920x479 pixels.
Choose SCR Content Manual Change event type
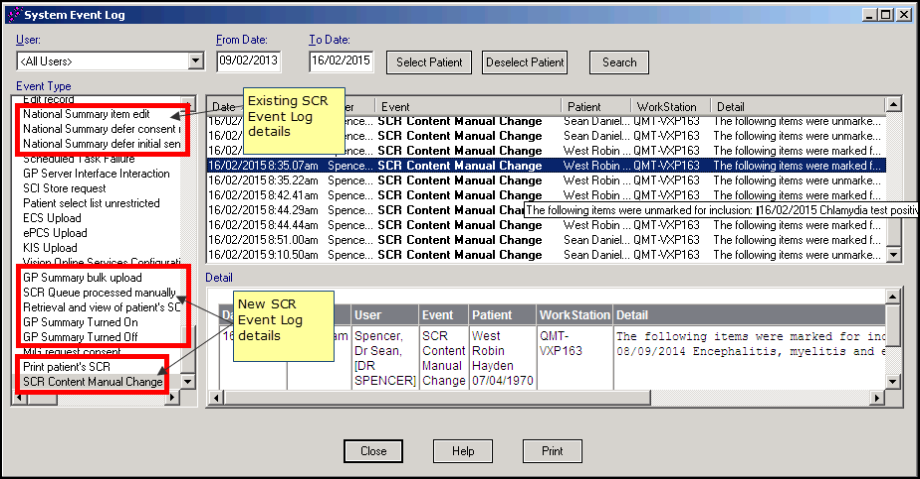(x=92, y=382)
